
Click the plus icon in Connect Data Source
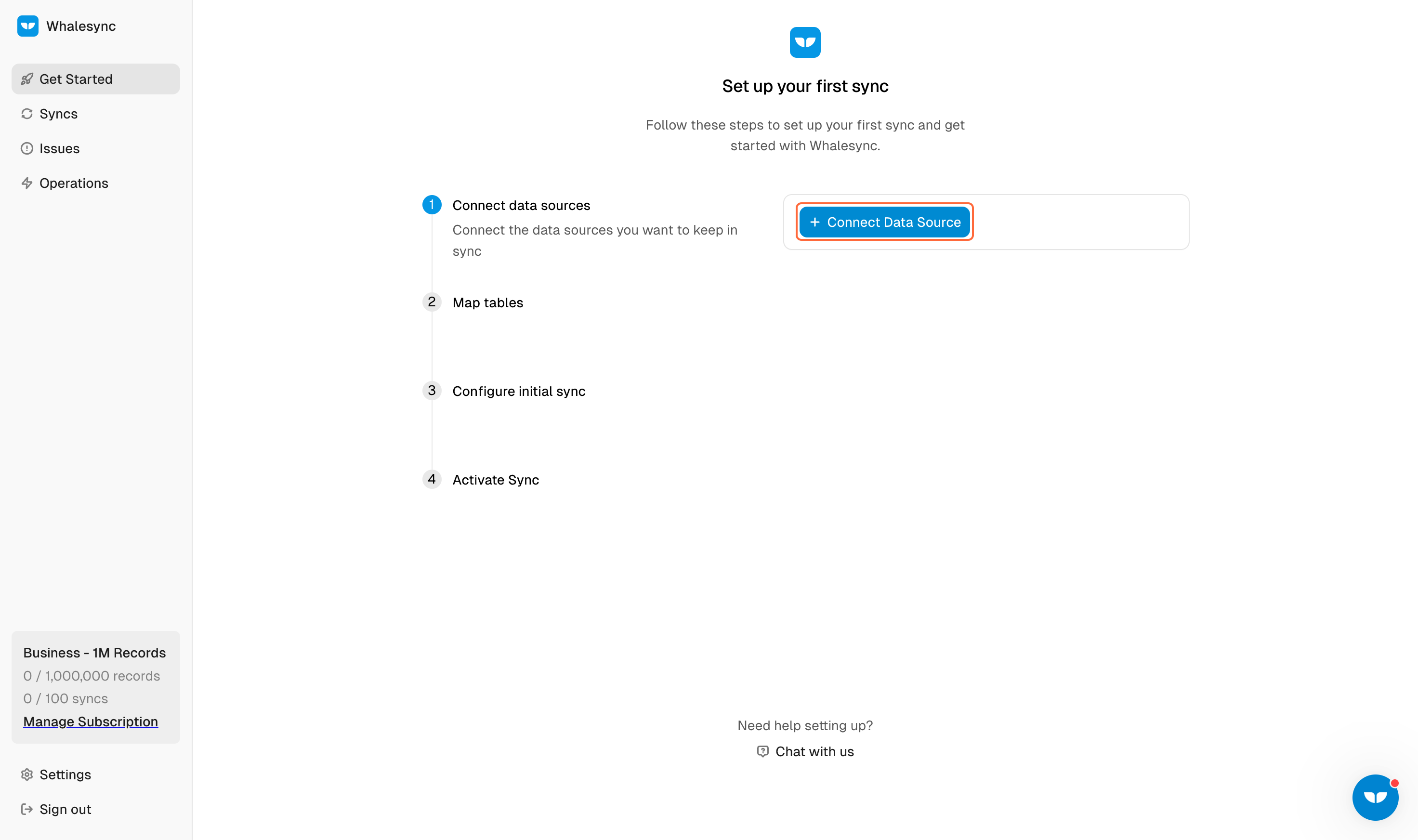pyautogui.click(x=814, y=222)
